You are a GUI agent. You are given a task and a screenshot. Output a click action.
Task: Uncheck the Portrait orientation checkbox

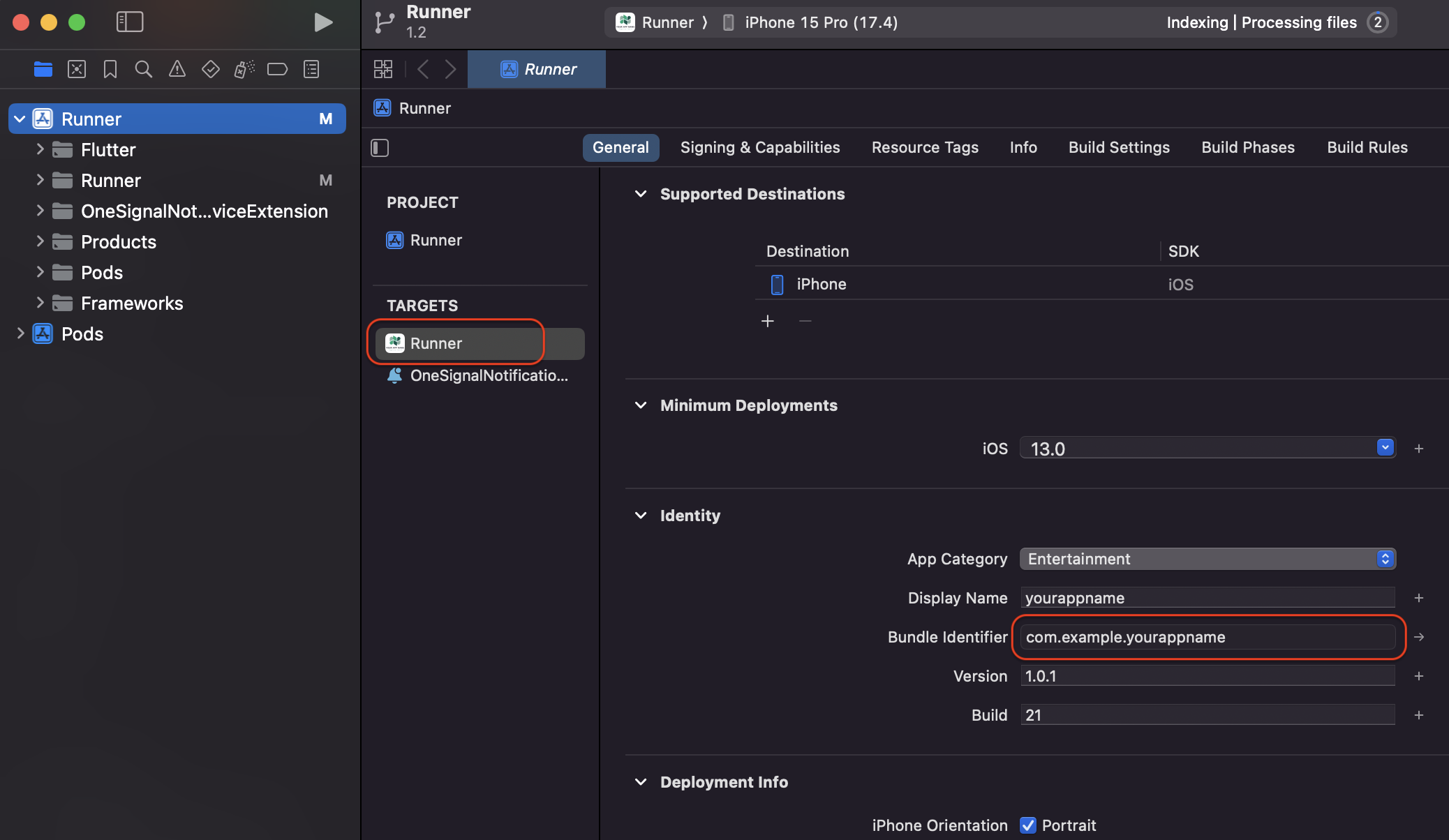click(1028, 825)
